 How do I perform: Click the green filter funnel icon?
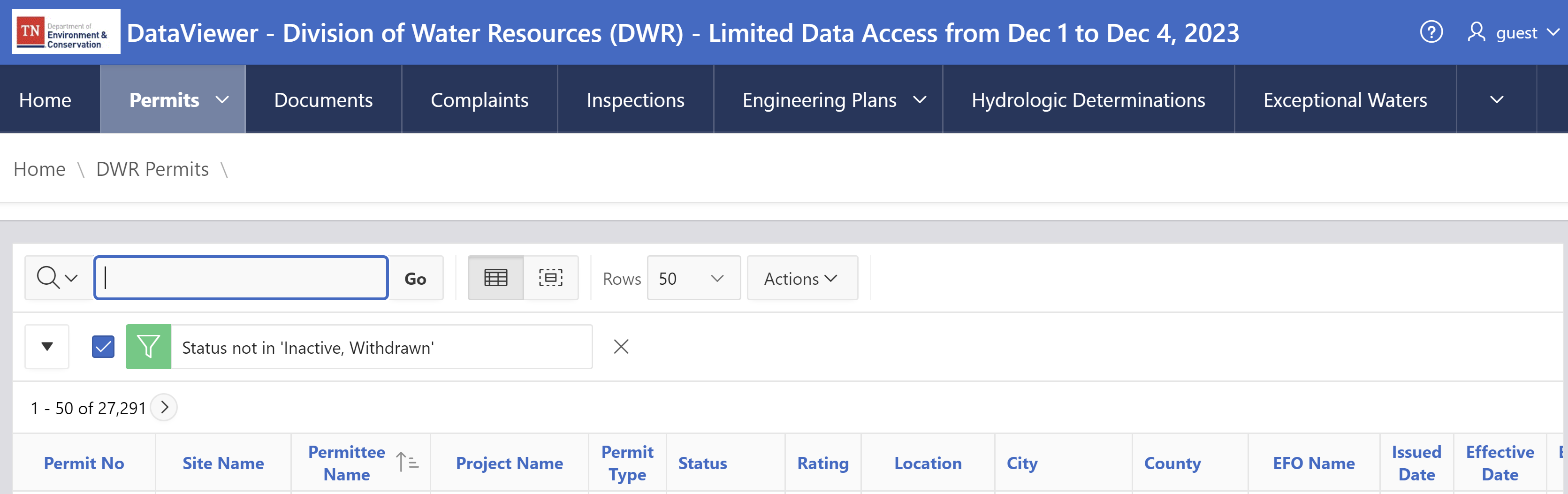pyautogui.click(x=148, y=347)
